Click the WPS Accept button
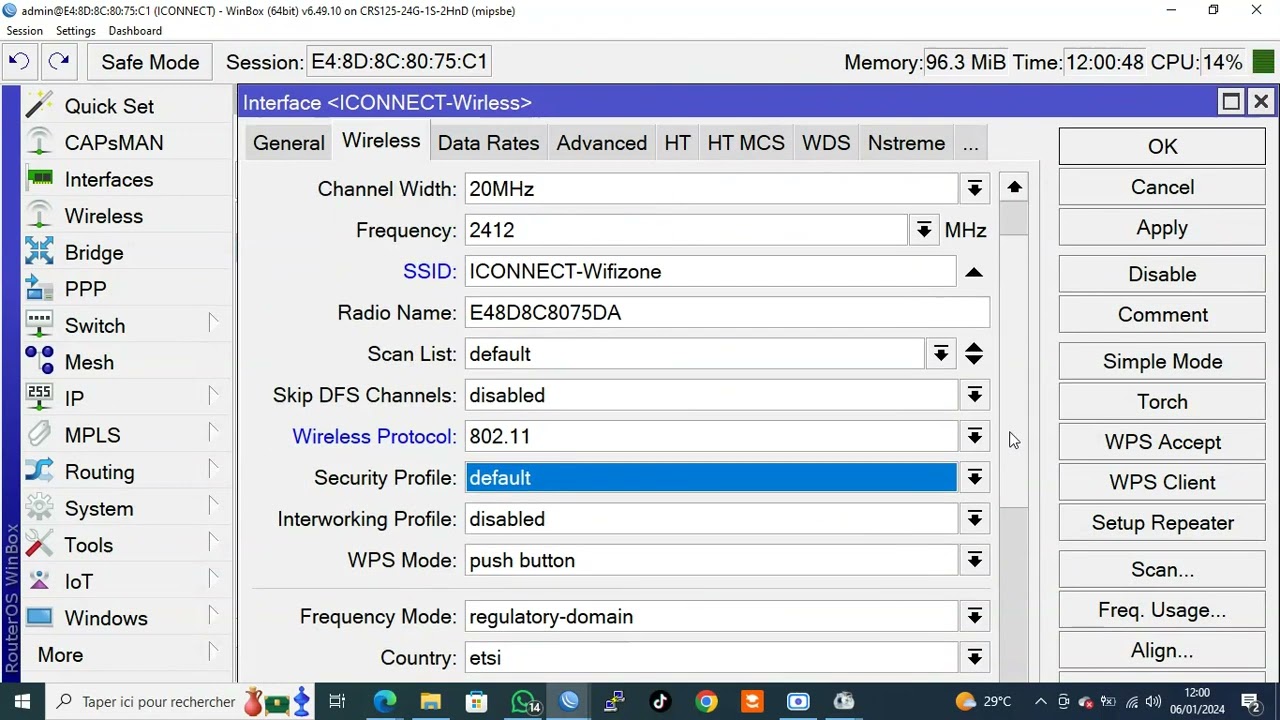 click(x=1162, y=442)
